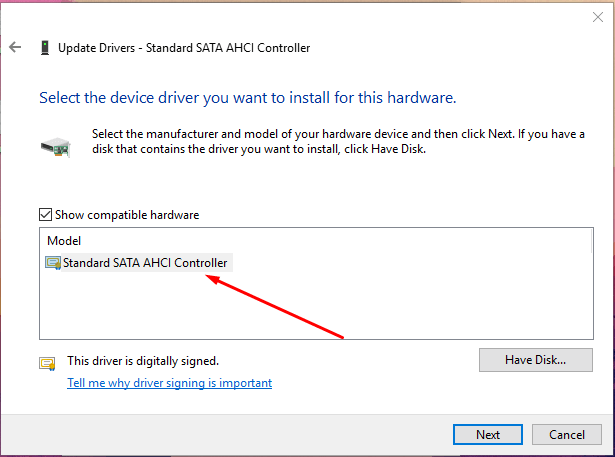Image resolution: width=615 pixels, height=457 pixels.
Task: Click the signed-driver certificate icon at bottom left
Action: tap(47, 364)
